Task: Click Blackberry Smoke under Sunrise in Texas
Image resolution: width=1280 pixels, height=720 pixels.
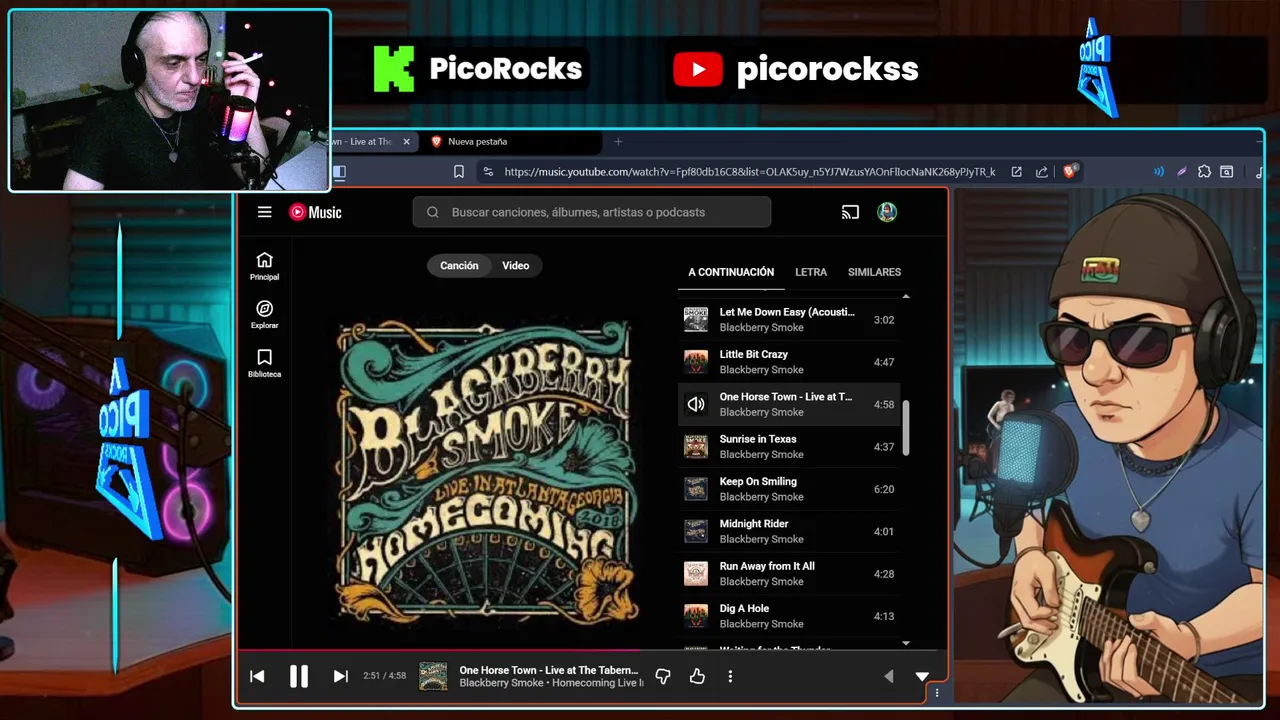Action: [x=762, y=454]
